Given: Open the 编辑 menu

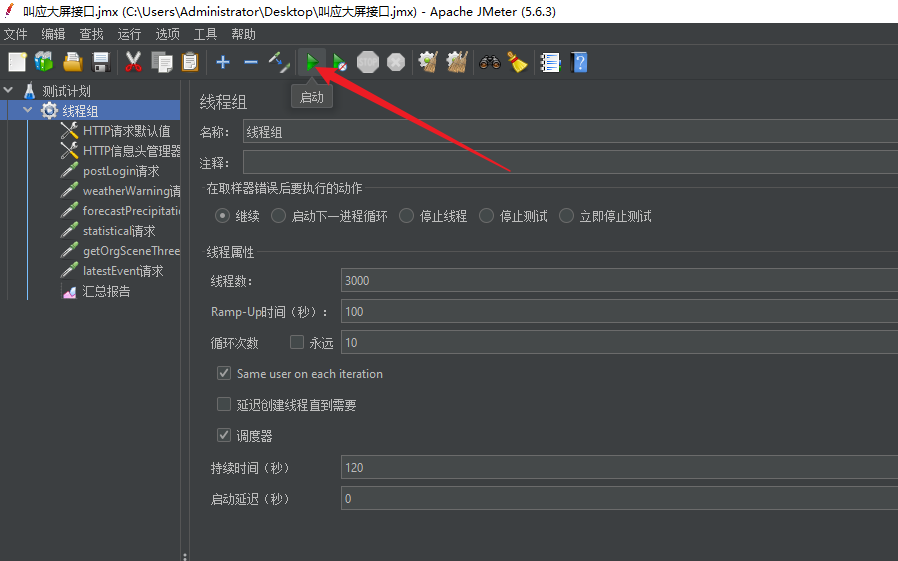Looking at the screenshot, I should (x=53, y=34).
